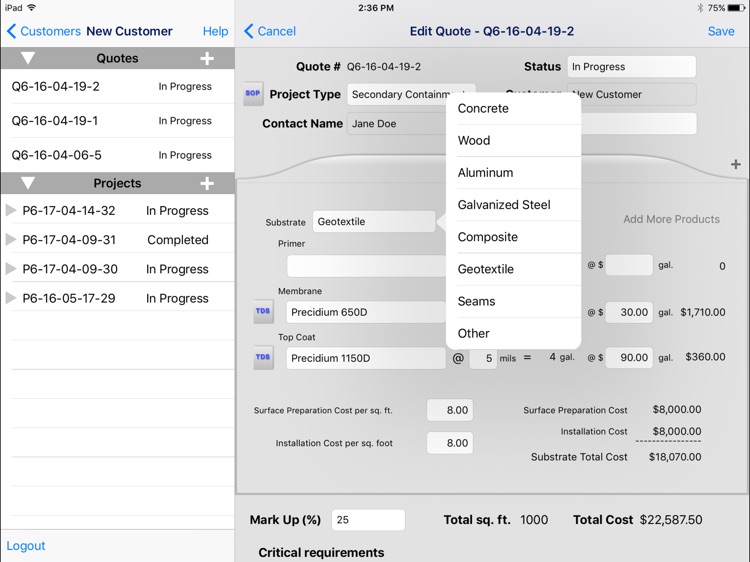750x562 pixels.
Task: Open the TDS sheet for Top Coat
Action: point(263,357)
